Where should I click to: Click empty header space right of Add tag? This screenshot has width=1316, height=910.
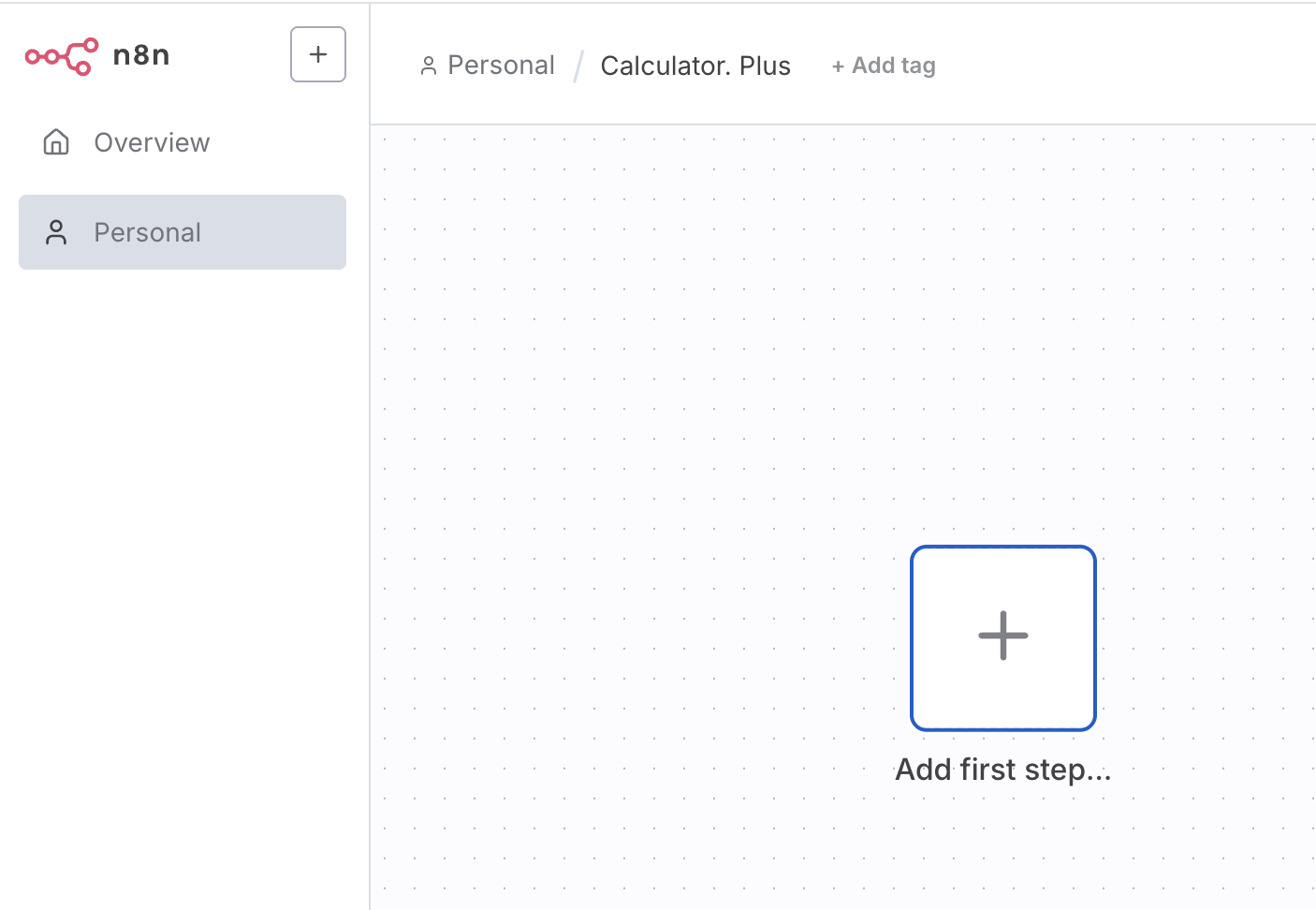pos(1123,66)
